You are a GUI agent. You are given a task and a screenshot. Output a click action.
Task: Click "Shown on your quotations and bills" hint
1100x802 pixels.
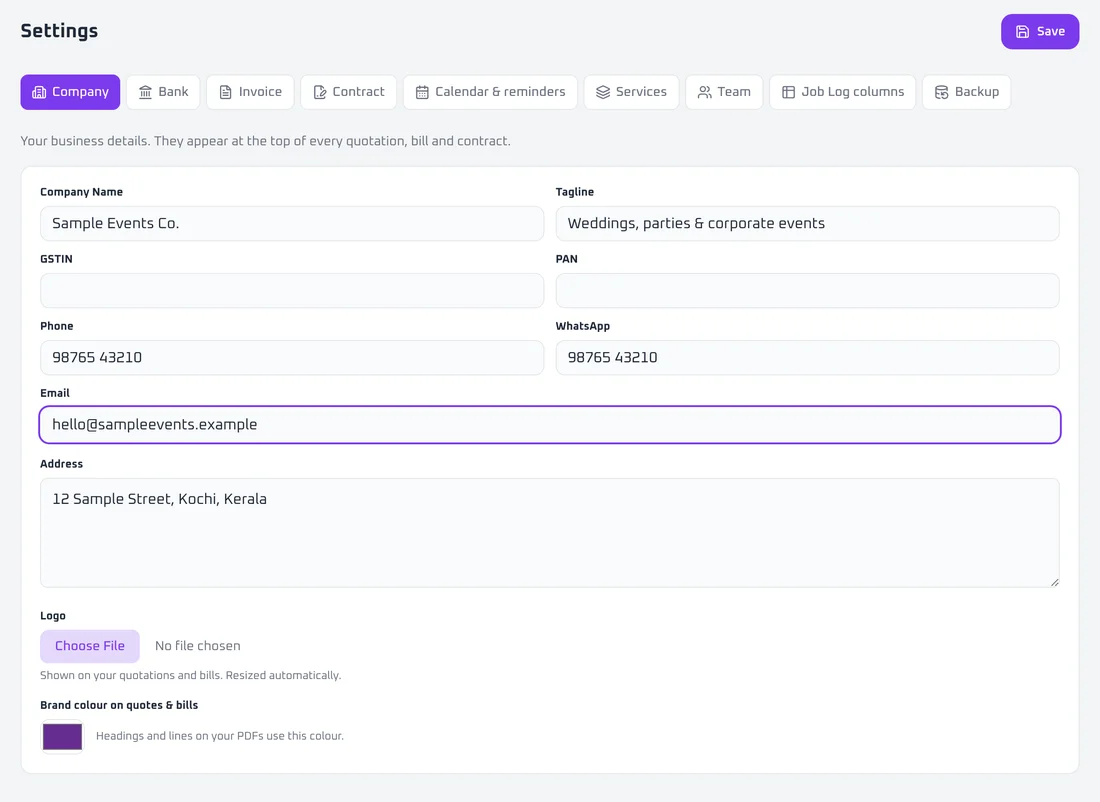point(191,676)
